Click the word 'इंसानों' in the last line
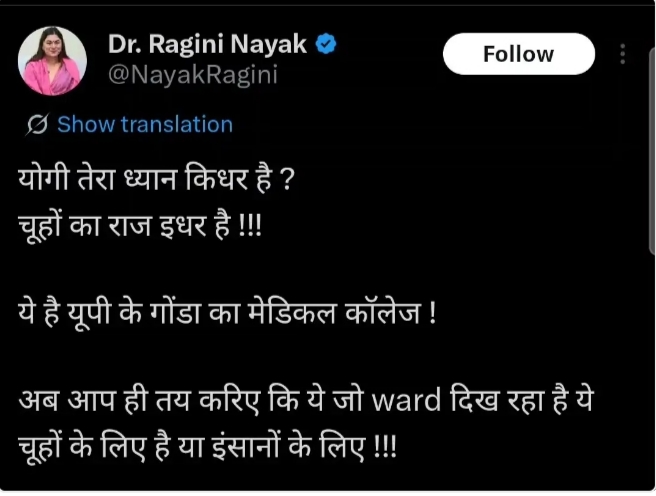Viewport: 656px width, 496px height. tap(246, 446)
